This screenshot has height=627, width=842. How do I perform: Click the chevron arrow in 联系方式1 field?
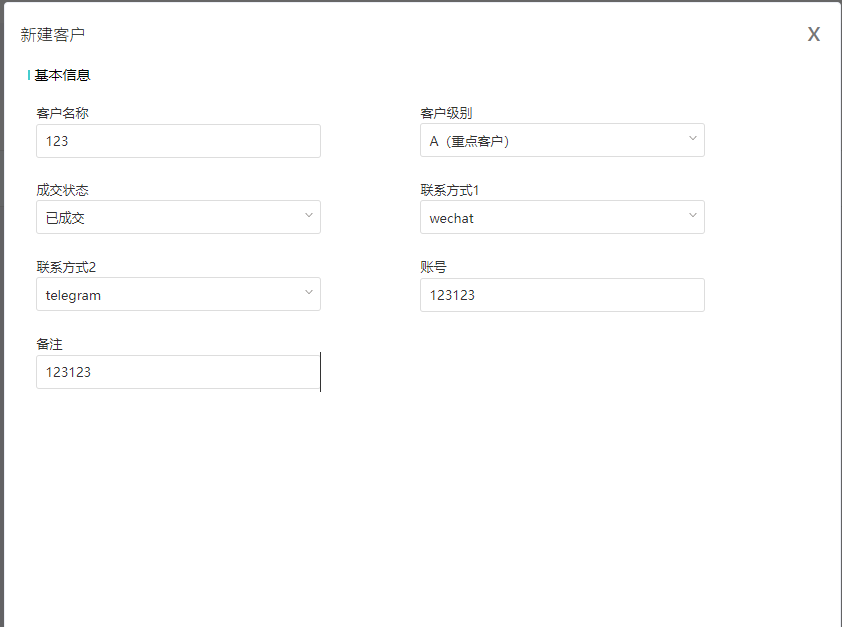pyautogui.click(x=693, y=216)
